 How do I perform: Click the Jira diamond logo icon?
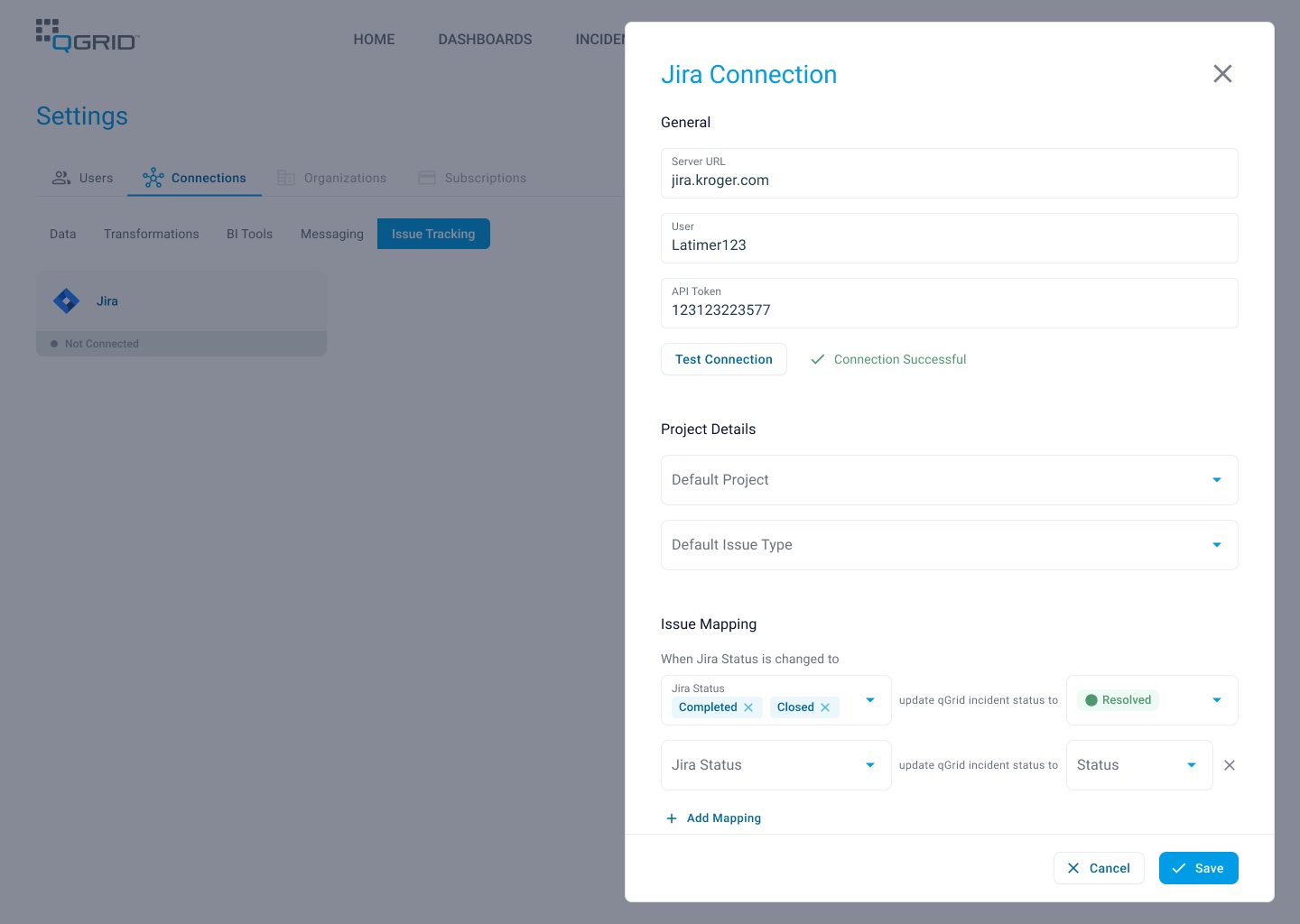tap(67, 300)
